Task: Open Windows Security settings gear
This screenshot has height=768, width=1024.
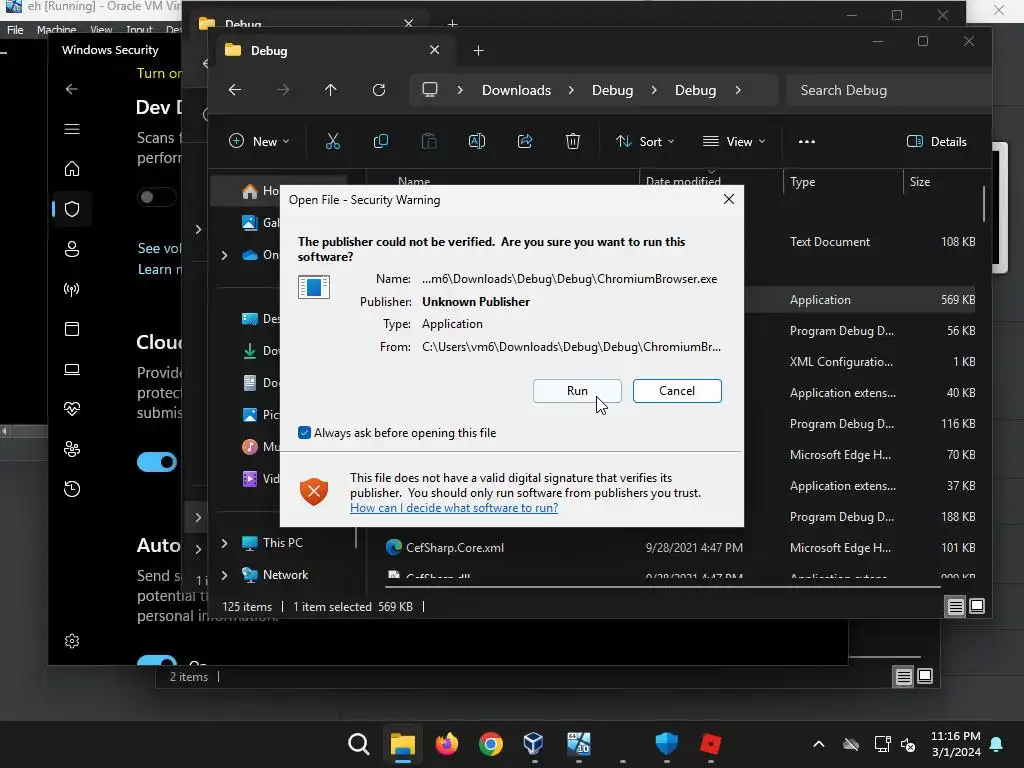Action: click(x=72, y=641)
